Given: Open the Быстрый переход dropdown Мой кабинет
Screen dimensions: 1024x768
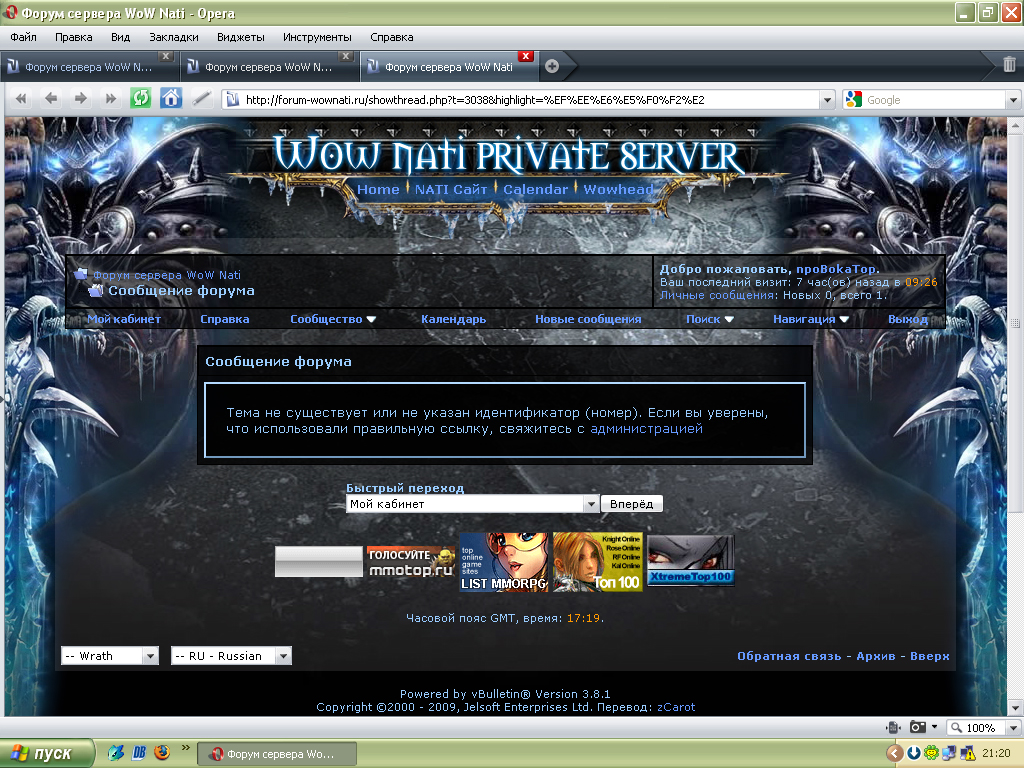Looking at the screenshot, I should [472, 504].
